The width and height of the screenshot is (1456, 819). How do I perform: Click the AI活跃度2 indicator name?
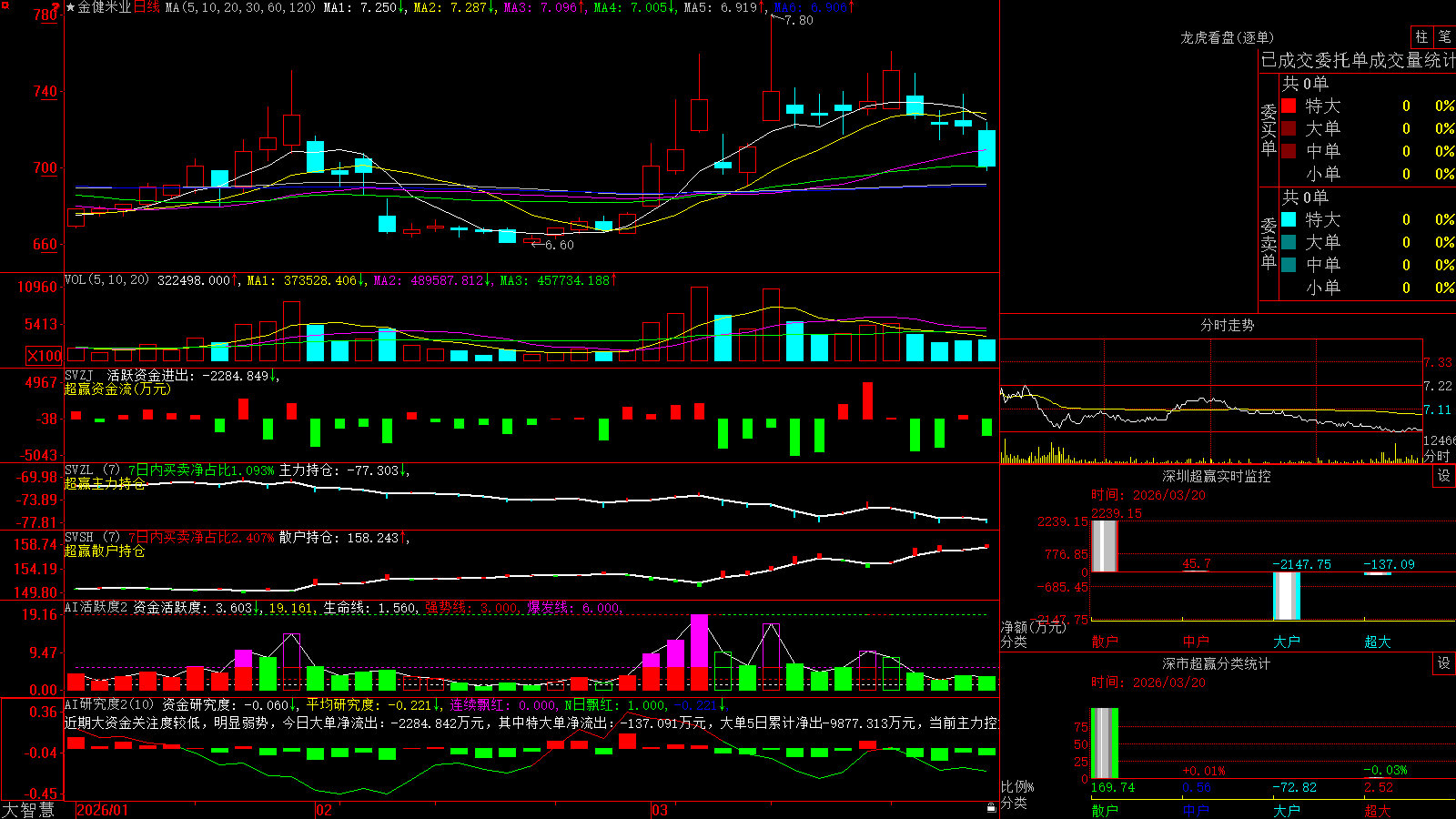(x=96, y=607)
